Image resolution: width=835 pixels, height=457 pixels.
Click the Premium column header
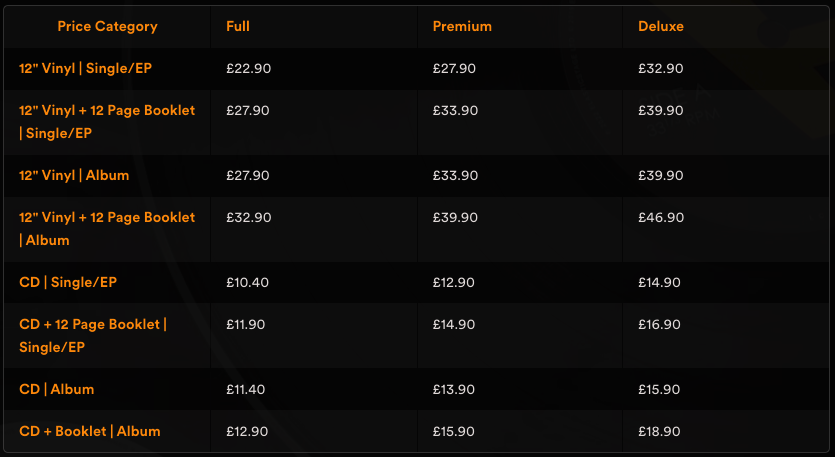[x=462, y=27]
